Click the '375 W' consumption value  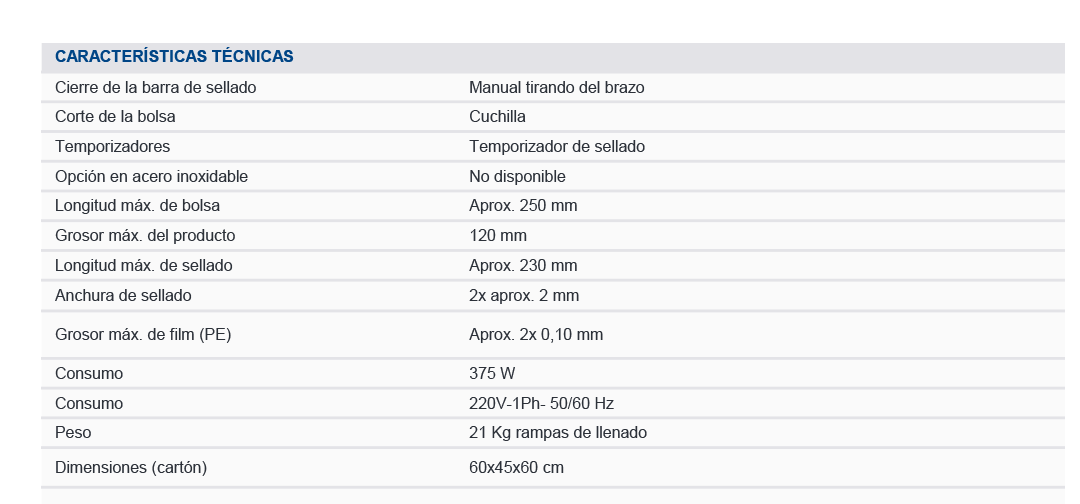tap(492, 374)
